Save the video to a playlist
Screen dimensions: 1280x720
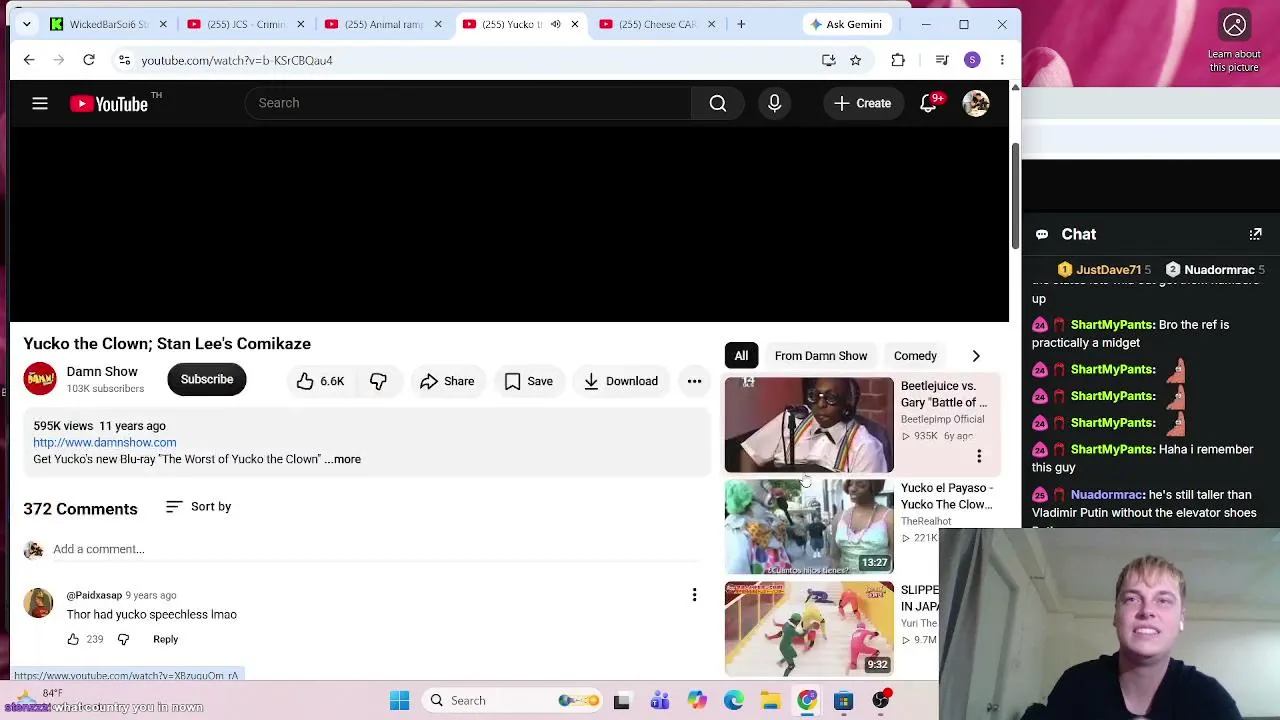point(529,381)
